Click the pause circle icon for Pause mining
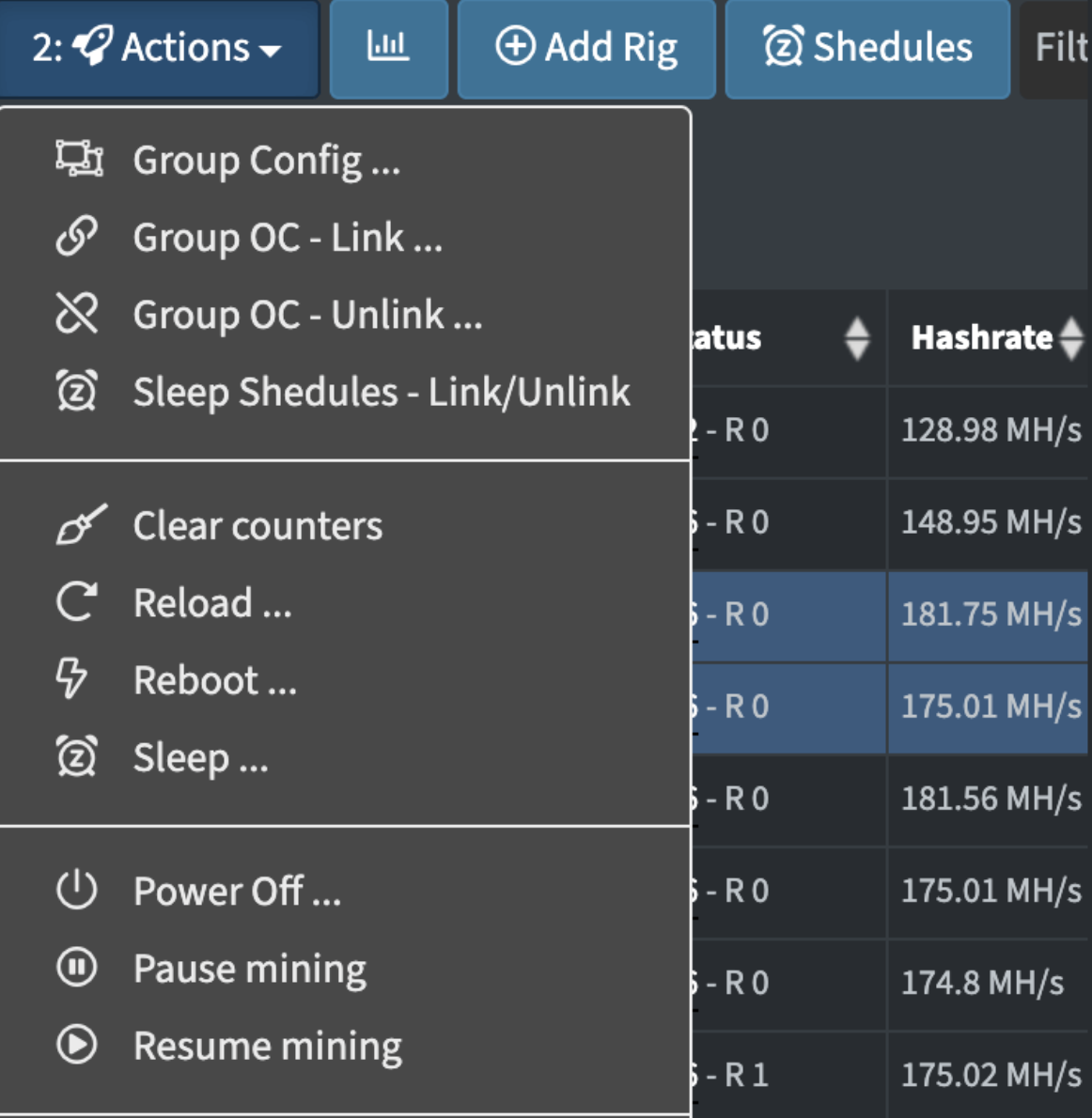1092x1118 pixels. (x=76, y=968)
